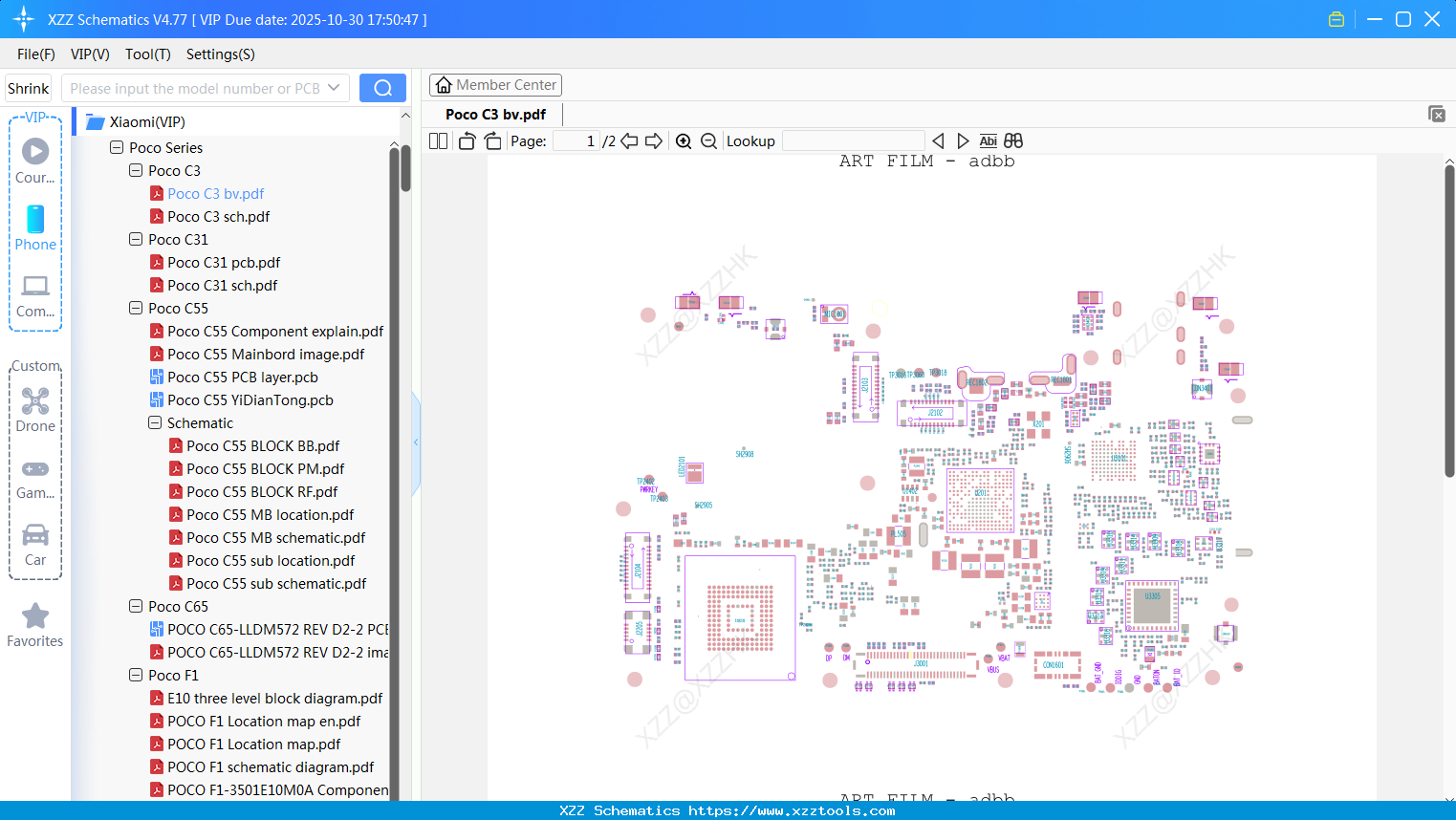Open Poco C3 bv.pdf in tree
1456x820 pixels.
(x=216, y=193)
